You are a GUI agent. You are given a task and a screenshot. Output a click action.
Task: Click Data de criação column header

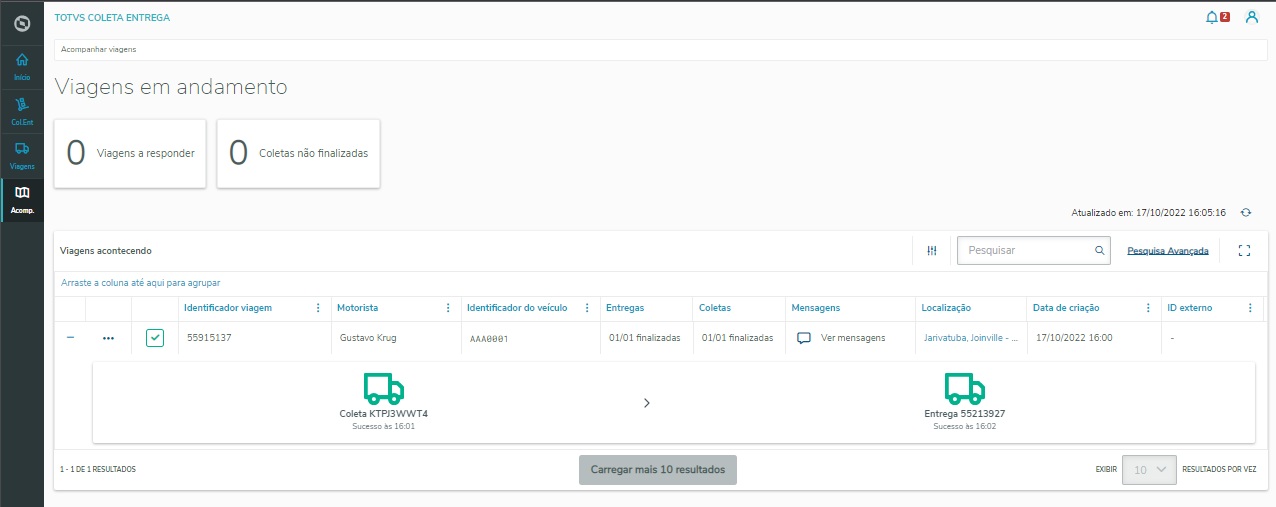coord(1068,308)
